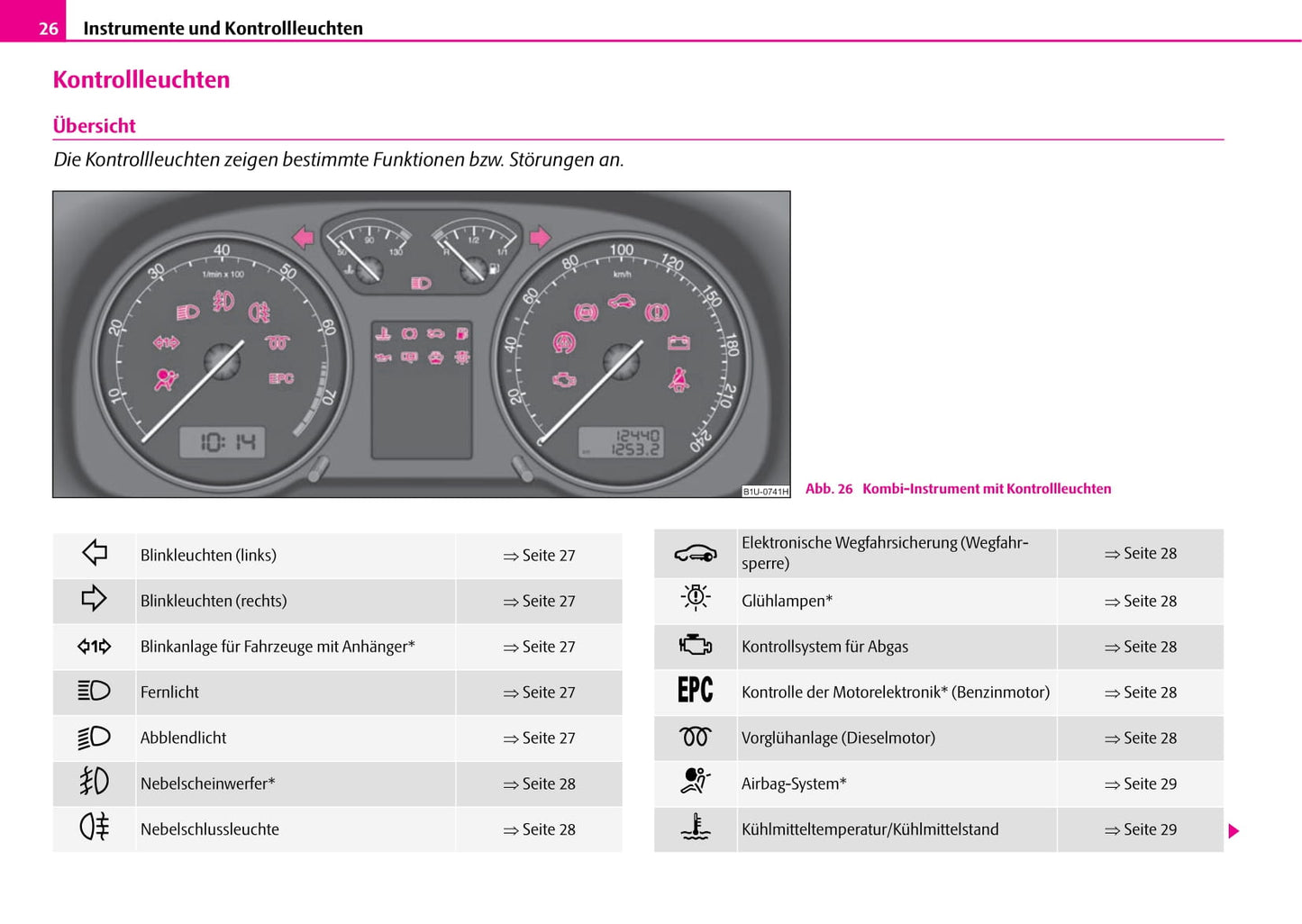Click the EPC engine electronics icon
This screenshot has width=1302, height=924.
(x=695, y=691)
